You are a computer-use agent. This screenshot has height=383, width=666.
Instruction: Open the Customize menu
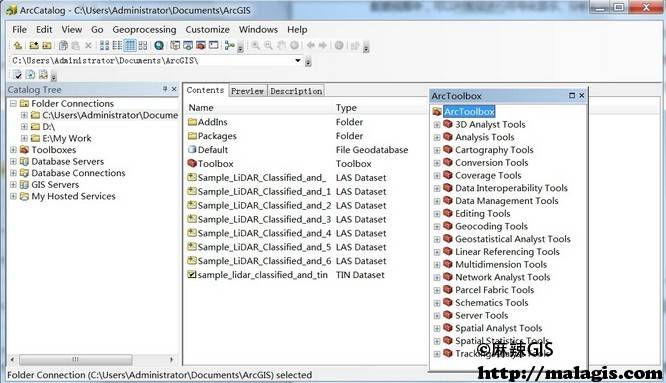[x=207, y=30]
